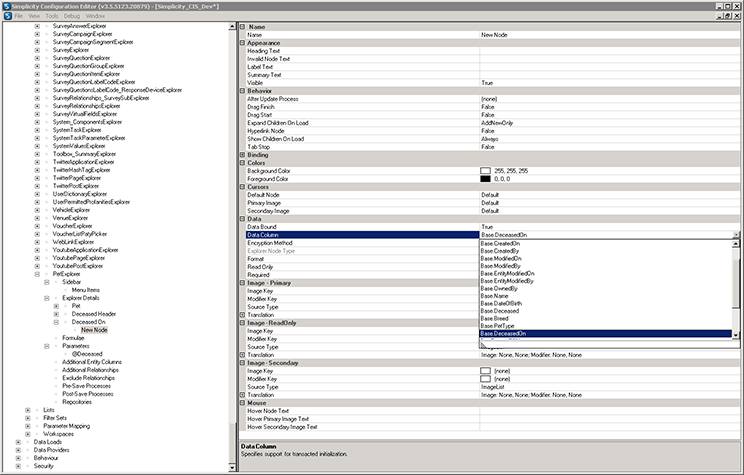Image resolution: width=744 pixels, height=475 pixels.
Task: Select the @Deceased parameter tree item
Action: [x=87, y=354]
